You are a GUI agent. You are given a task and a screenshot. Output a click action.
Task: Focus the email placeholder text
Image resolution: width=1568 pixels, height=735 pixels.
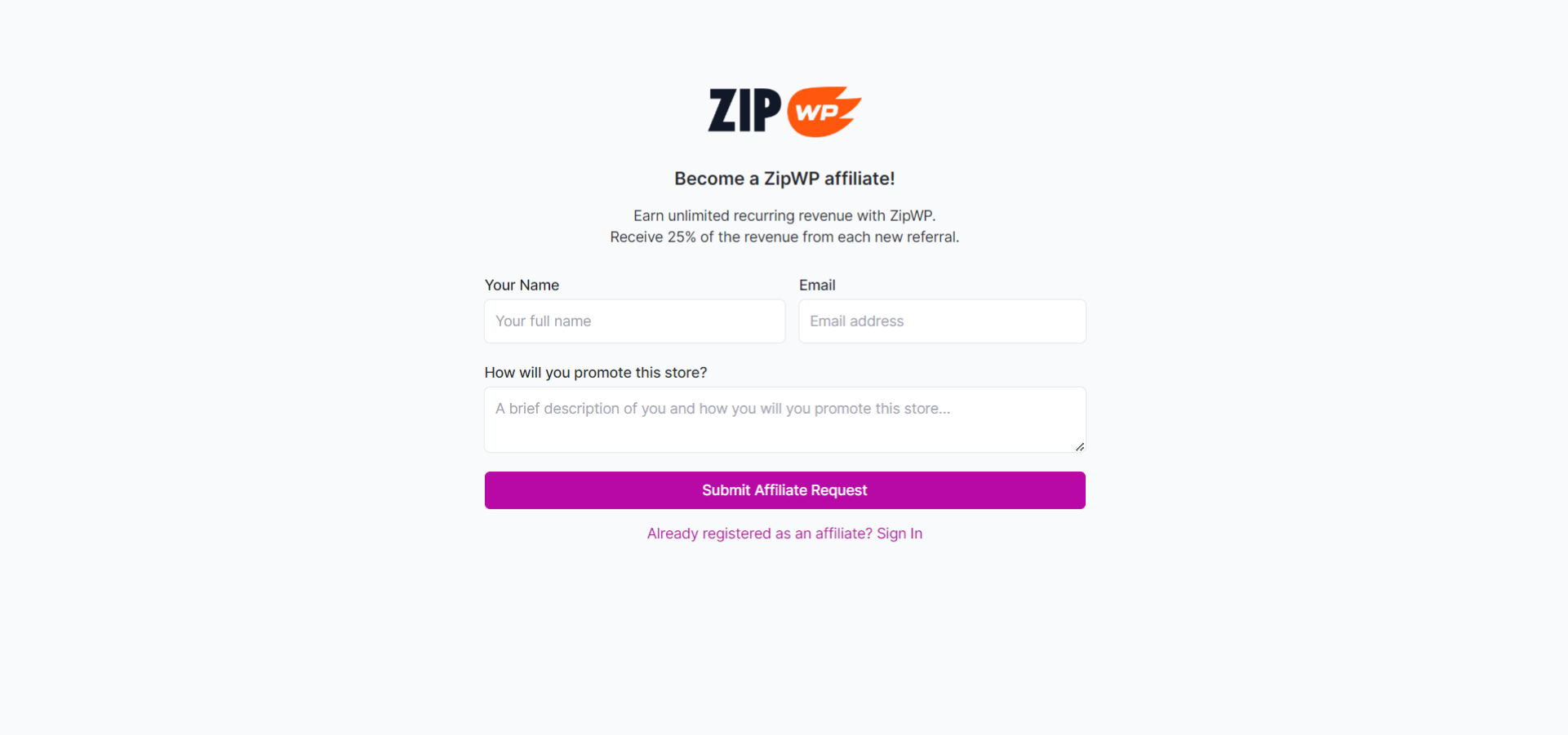point(855,321)
